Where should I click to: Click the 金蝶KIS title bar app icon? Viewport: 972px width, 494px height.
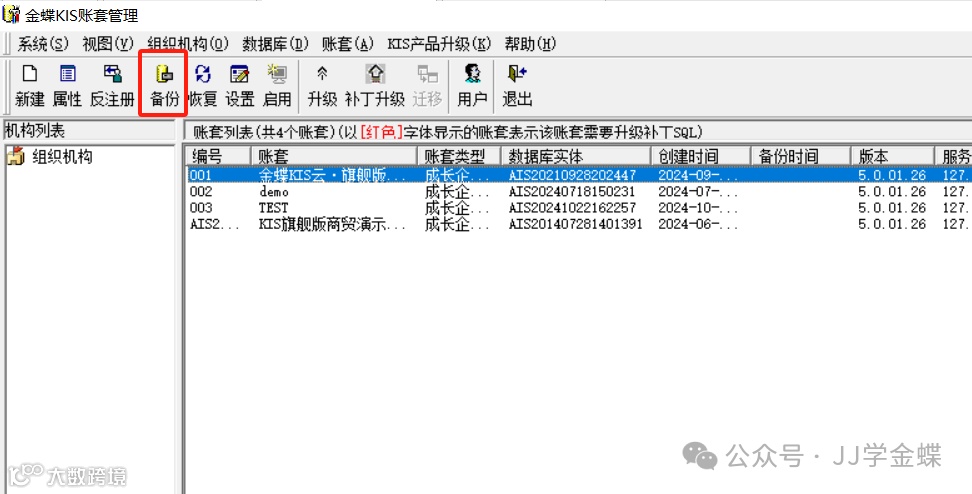[11, 14]
